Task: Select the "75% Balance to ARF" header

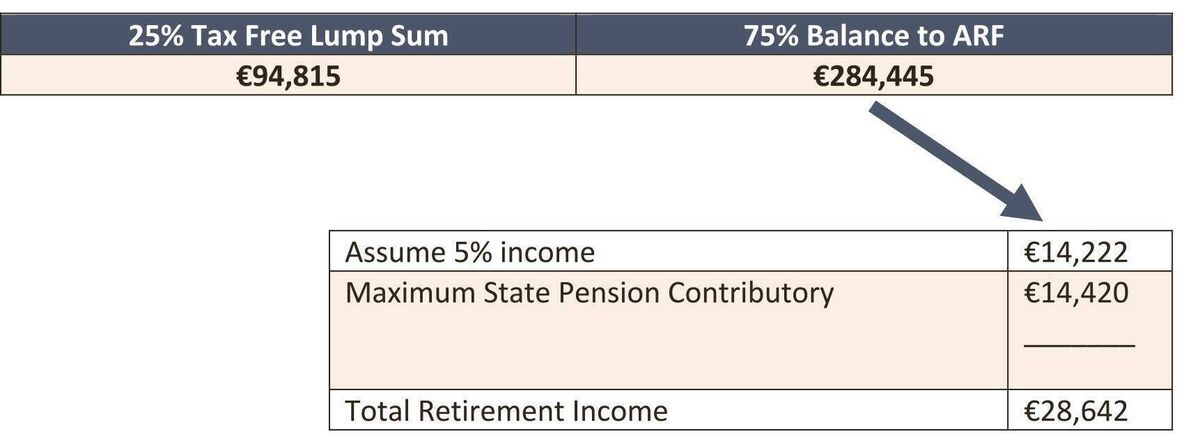Action: pyautogui.click(x=873, y=37)
